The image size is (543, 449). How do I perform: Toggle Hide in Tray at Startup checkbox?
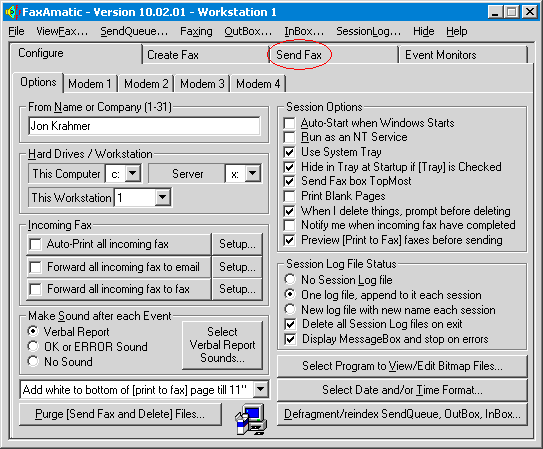coord(289,167)
